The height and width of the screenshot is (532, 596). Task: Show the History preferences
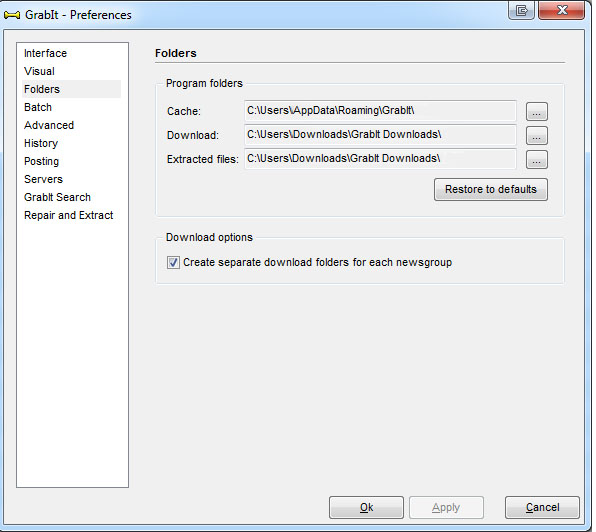[41, 143]
